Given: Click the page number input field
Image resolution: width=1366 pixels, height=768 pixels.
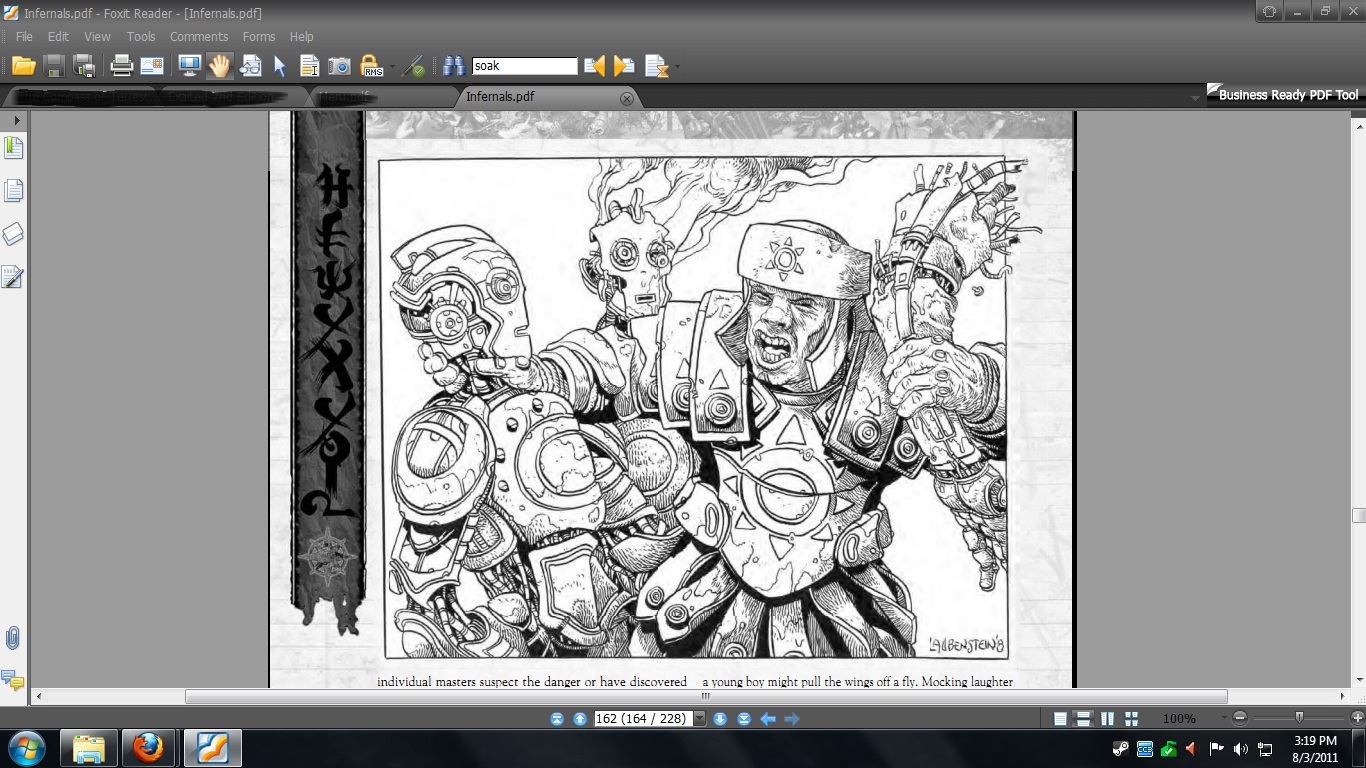Looking at the screenshot, I should click(643, 719).
